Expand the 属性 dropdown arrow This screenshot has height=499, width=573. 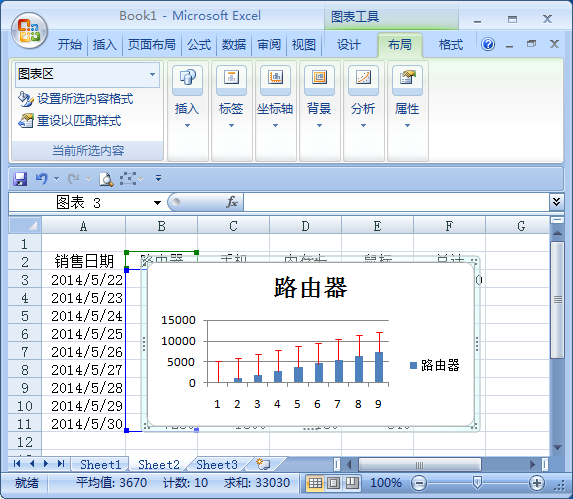pyautogui.click(x=407, y=125)
